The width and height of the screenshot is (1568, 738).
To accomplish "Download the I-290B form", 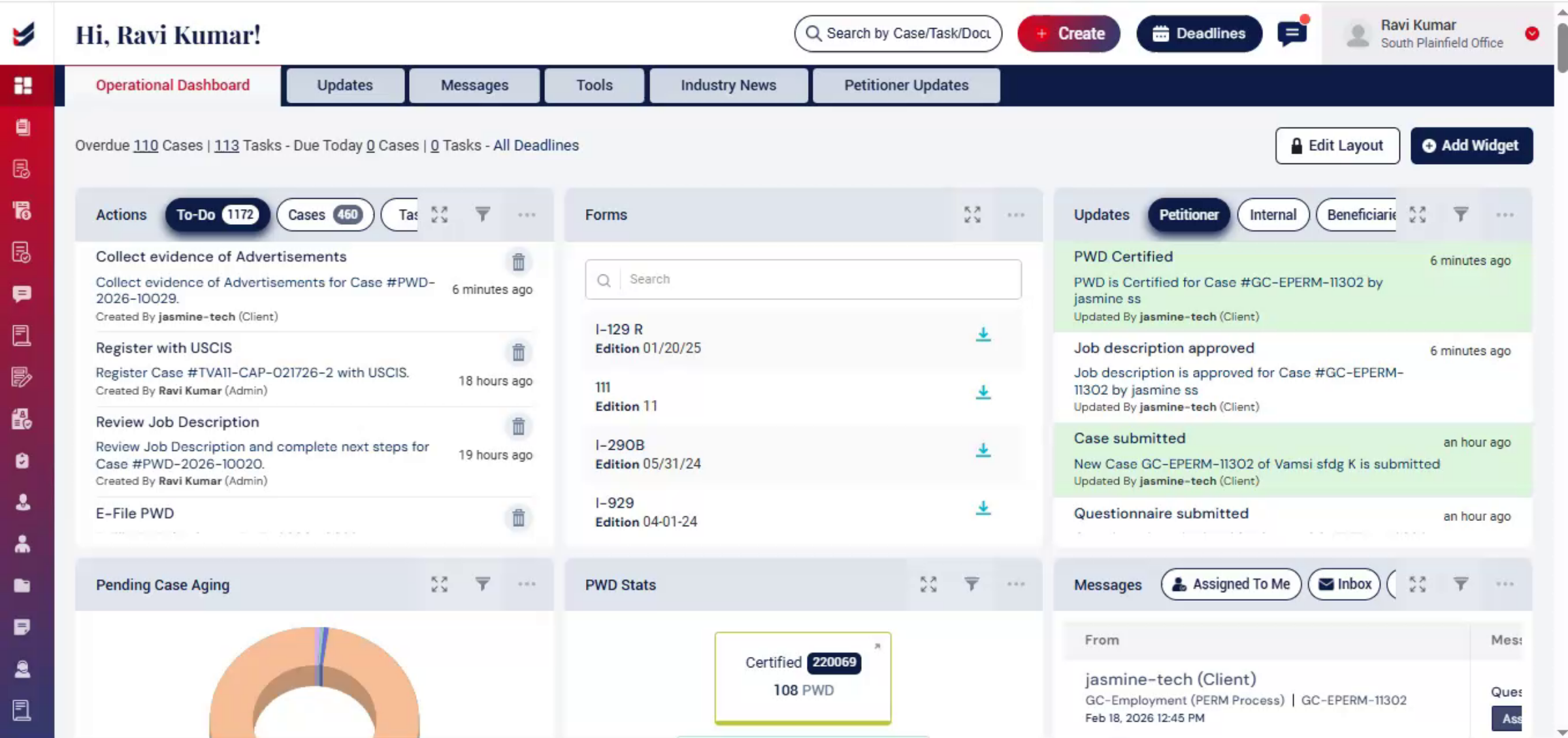I will click(x=983, y=450).
